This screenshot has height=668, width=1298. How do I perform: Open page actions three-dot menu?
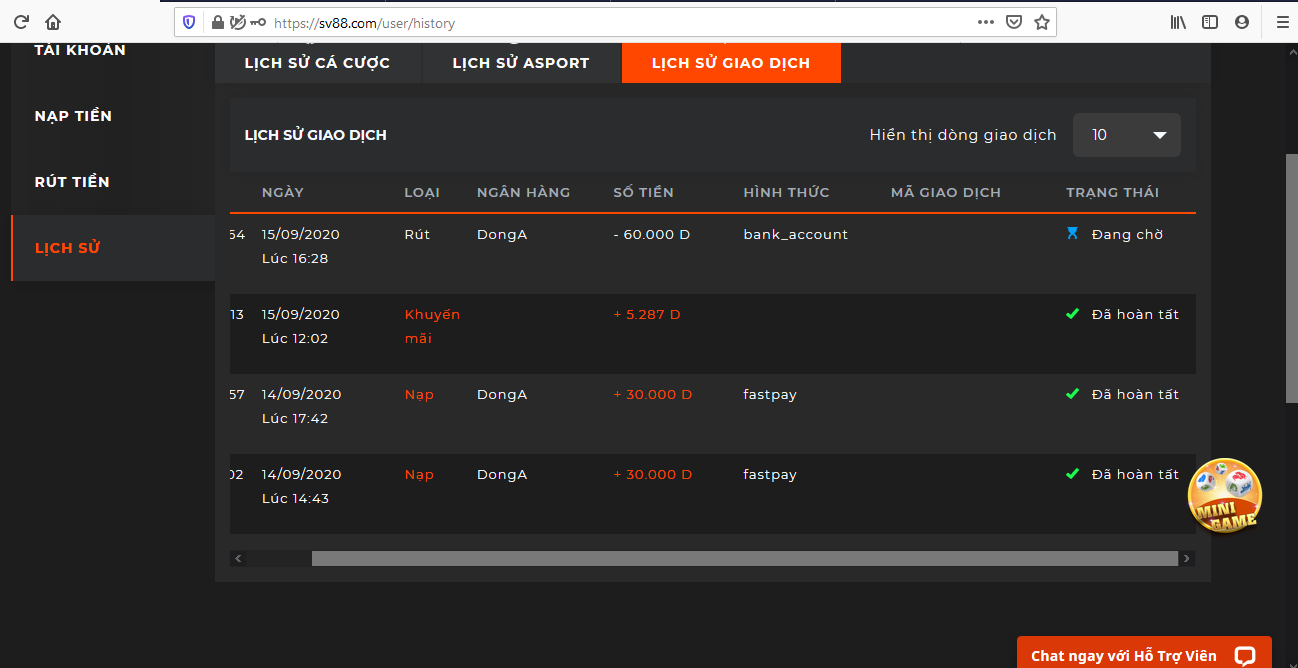click(985, 22)
